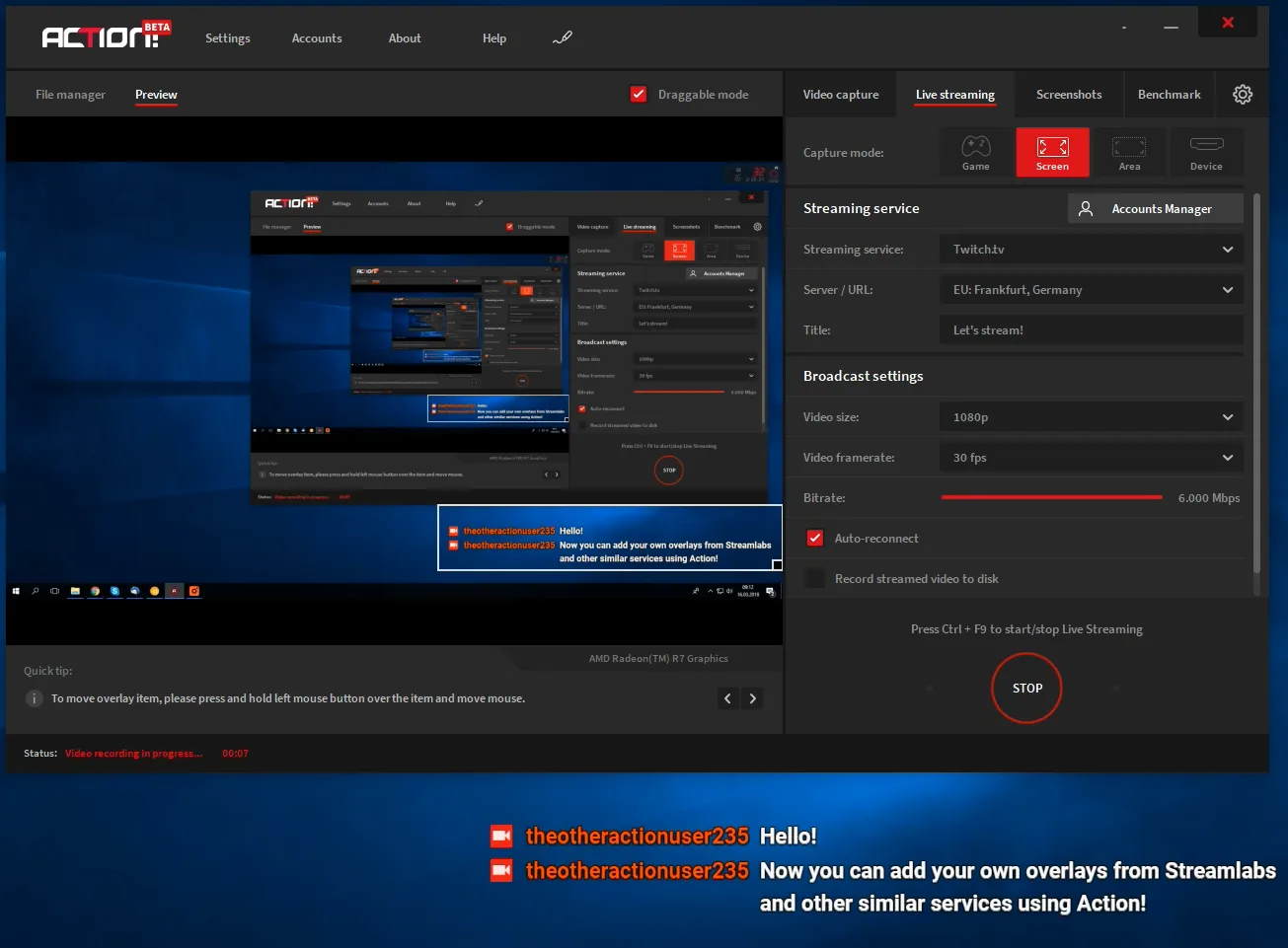Click the '00:07' recording timer
Screen dimensions: 1288x948
coord(235,754)
